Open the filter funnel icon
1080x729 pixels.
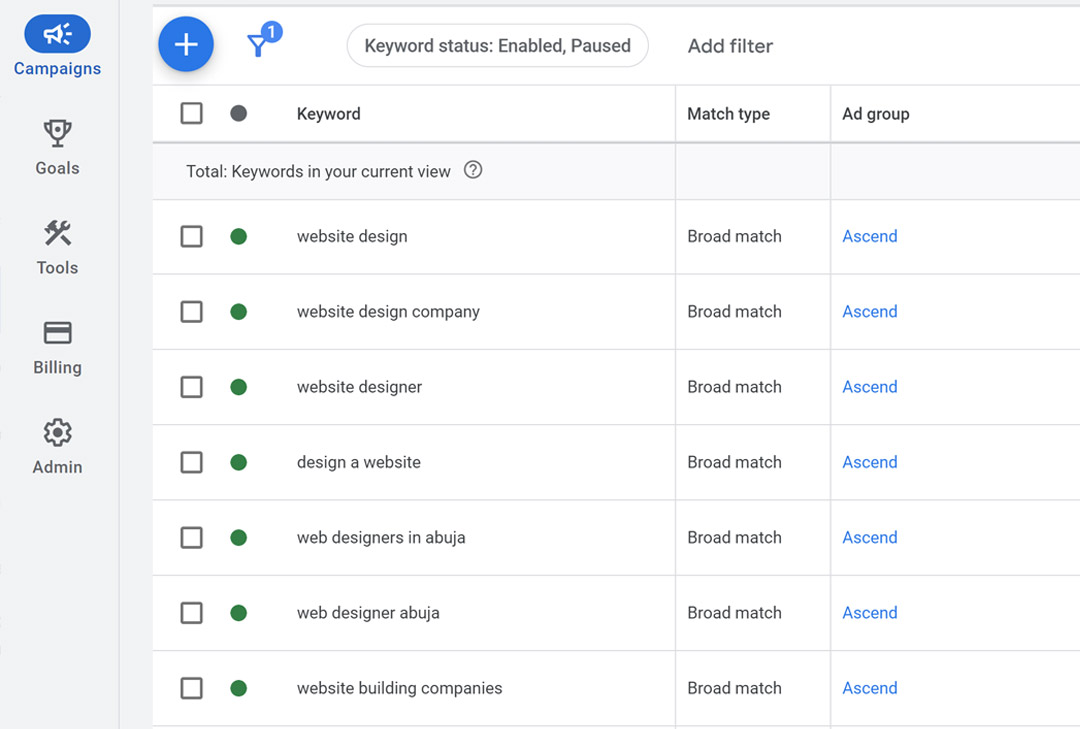[x=259, y=45]
